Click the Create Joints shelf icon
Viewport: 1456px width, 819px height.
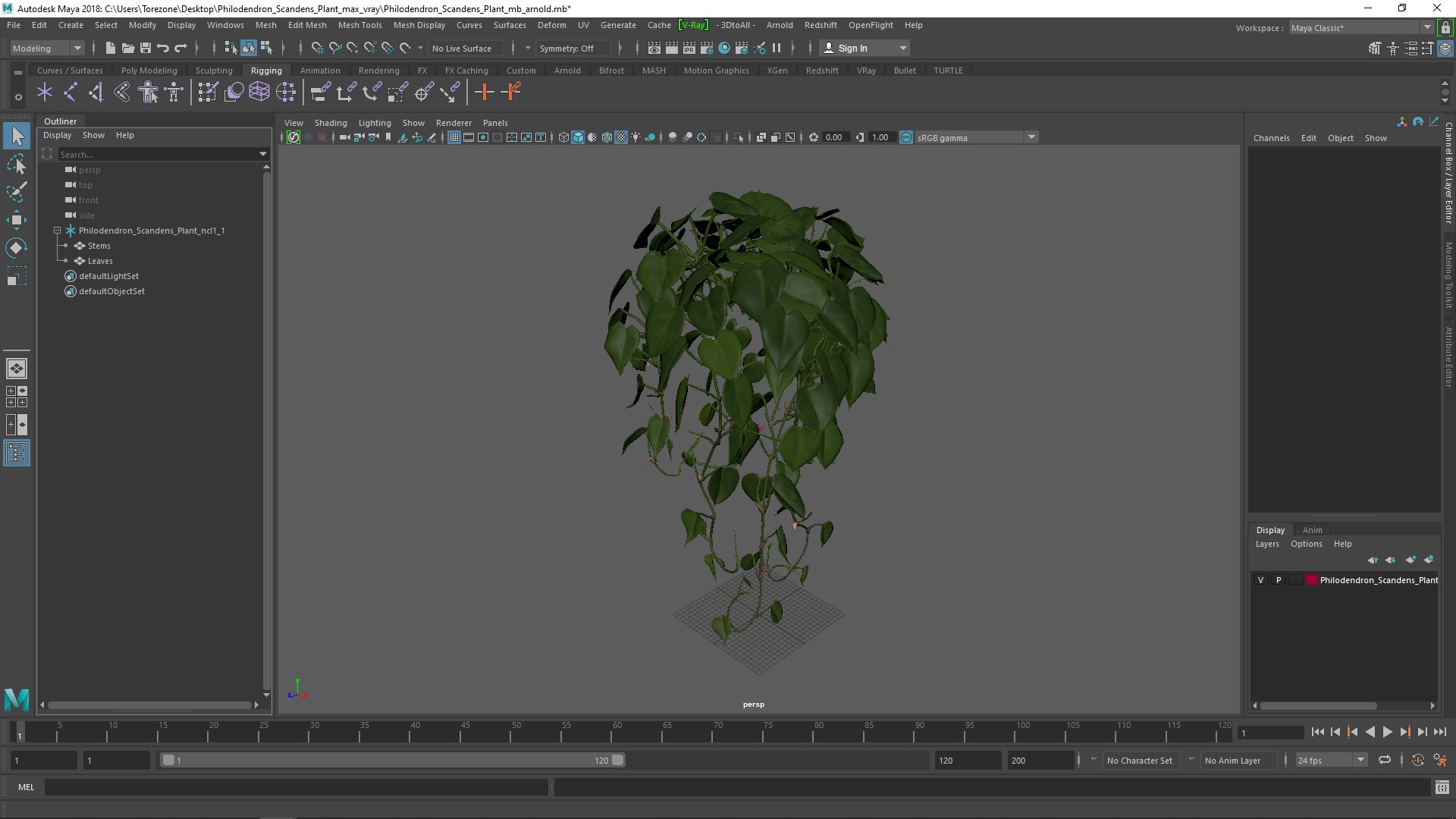[71, 93]
